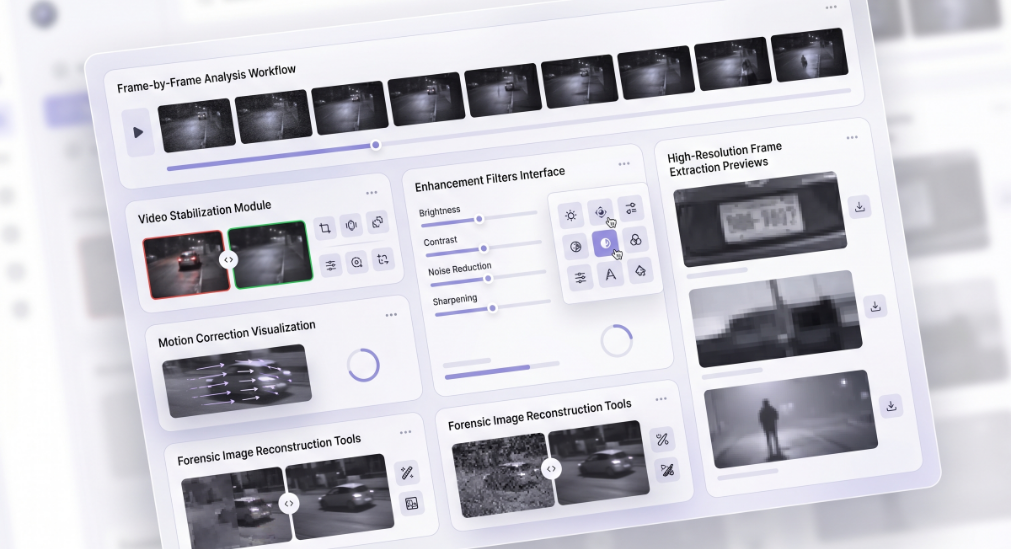This screenshot has width=1011, height=549.
Task: Click the Motion Correction Visualization heading
Action: click(x=237, y=334)
